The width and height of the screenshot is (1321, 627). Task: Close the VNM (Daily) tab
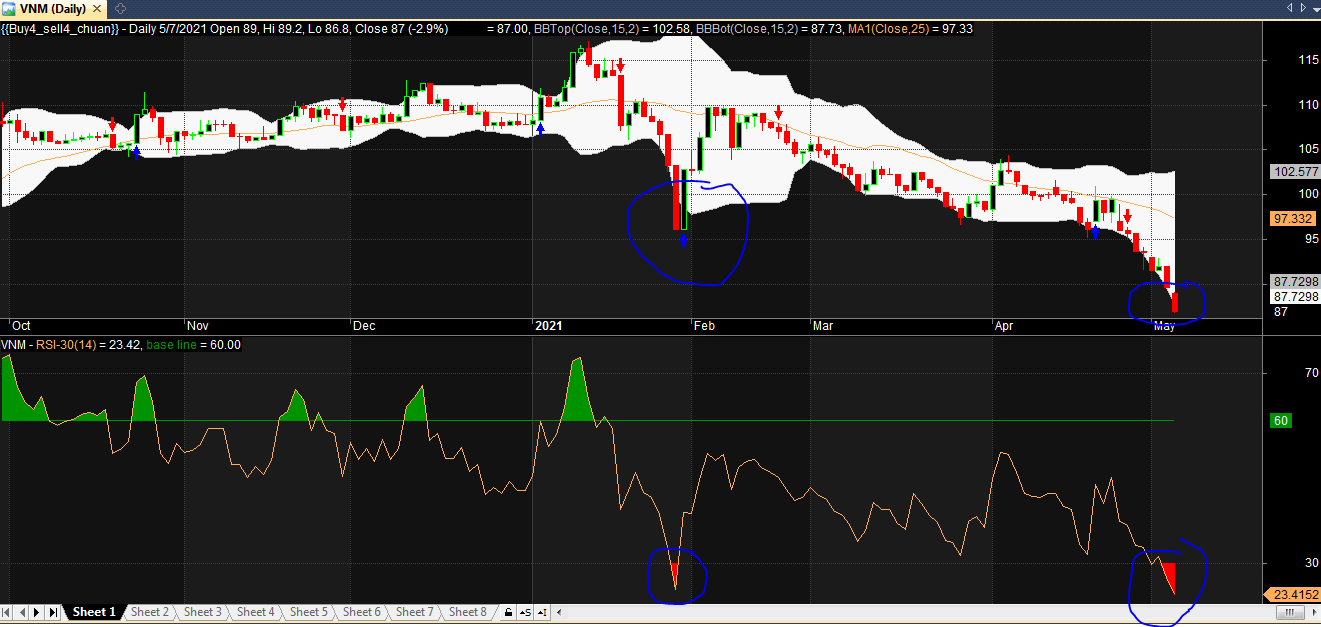(x=99, y=8)
